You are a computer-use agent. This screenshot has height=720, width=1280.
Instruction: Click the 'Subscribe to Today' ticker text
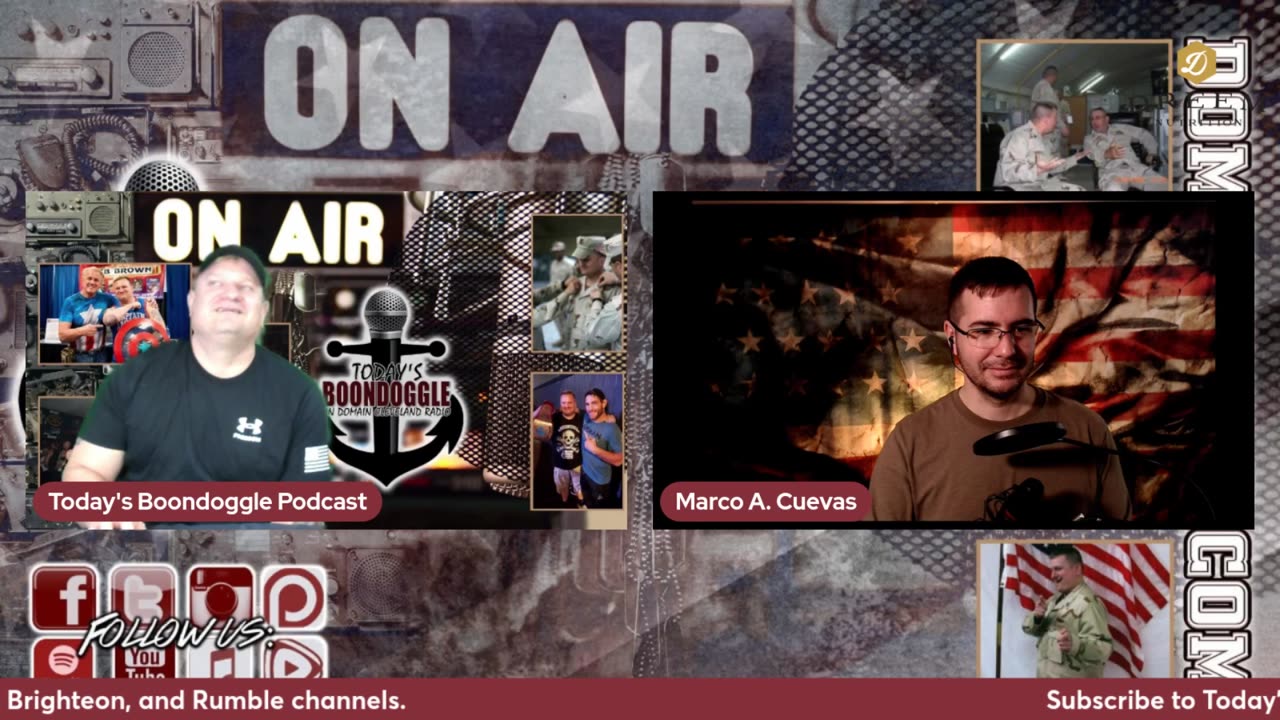click(1163, 701)
